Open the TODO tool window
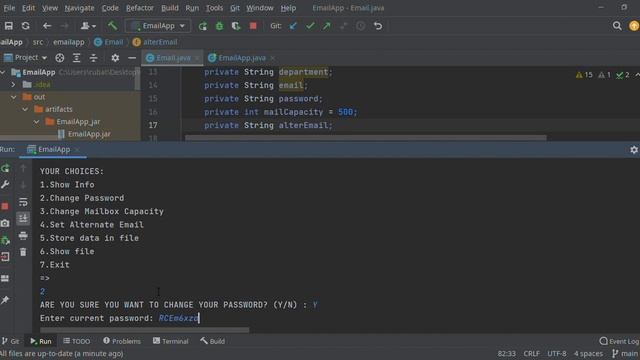This screenshot has width=640, height=360. 77,341
